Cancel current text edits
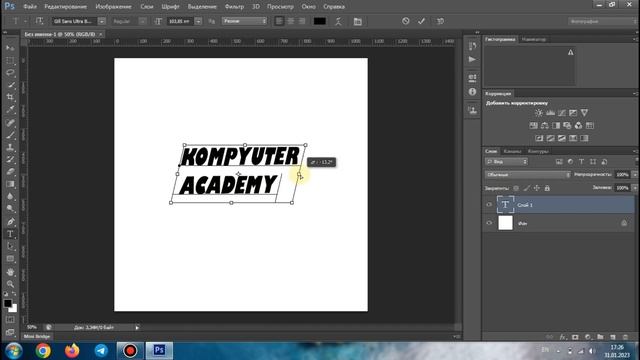Screen dimensions: 640x360 point(405,21)
